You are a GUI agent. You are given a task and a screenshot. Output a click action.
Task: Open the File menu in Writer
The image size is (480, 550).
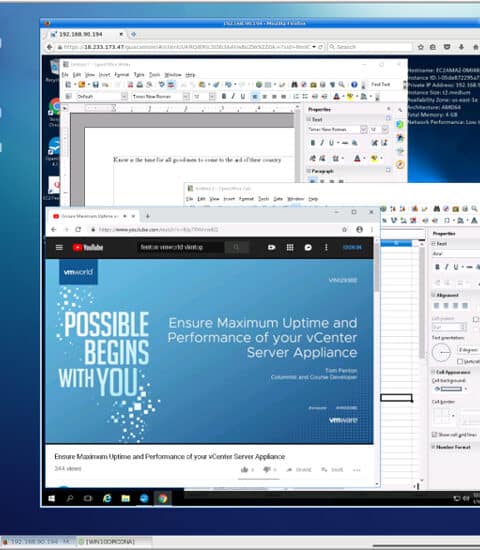click(65, 75)
